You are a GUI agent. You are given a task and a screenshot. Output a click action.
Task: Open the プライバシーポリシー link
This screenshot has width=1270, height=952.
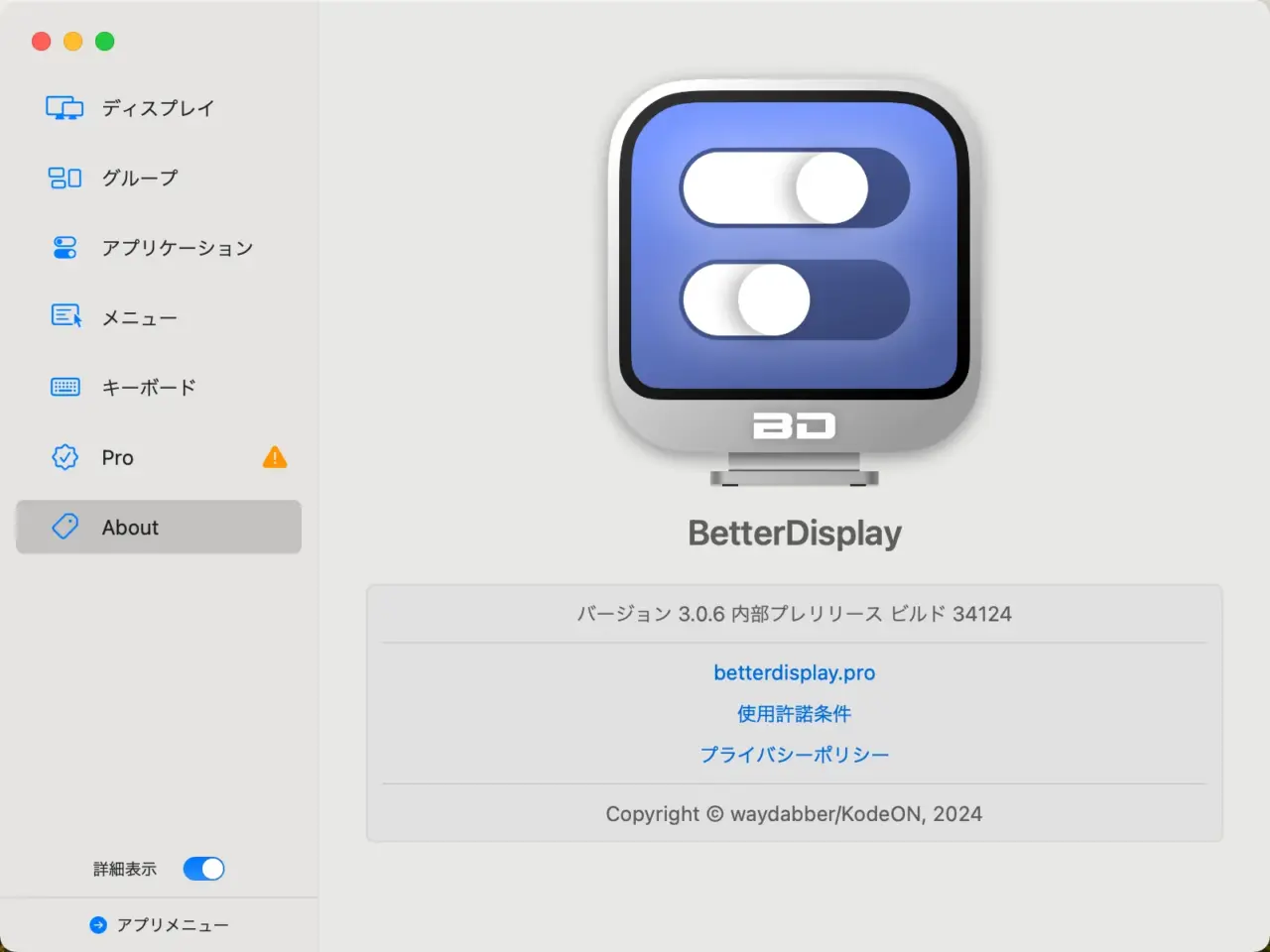[x=795, y=755]
